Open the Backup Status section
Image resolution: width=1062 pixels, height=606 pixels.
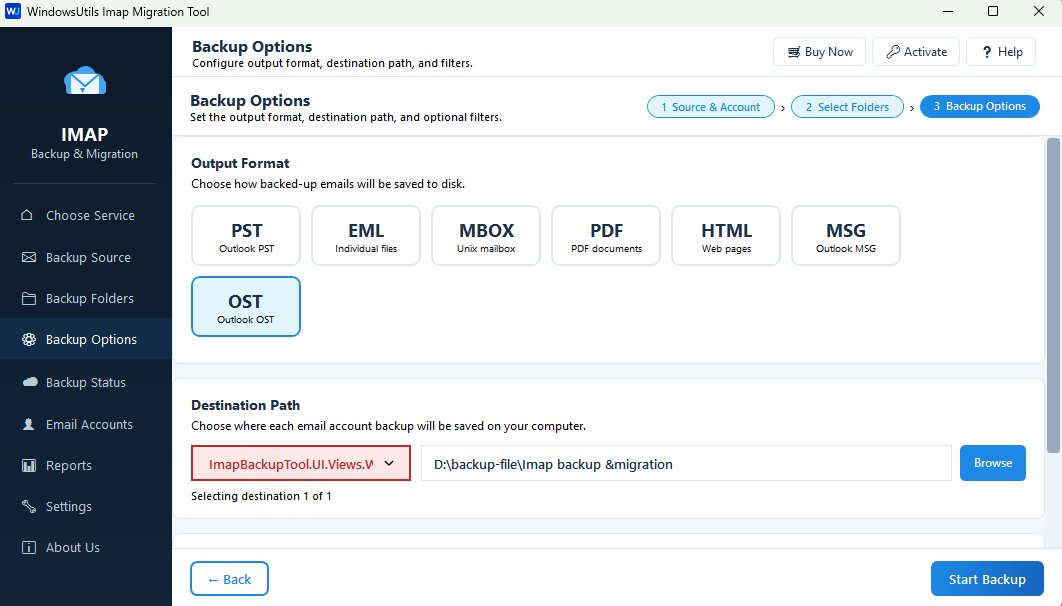(86, 382)
